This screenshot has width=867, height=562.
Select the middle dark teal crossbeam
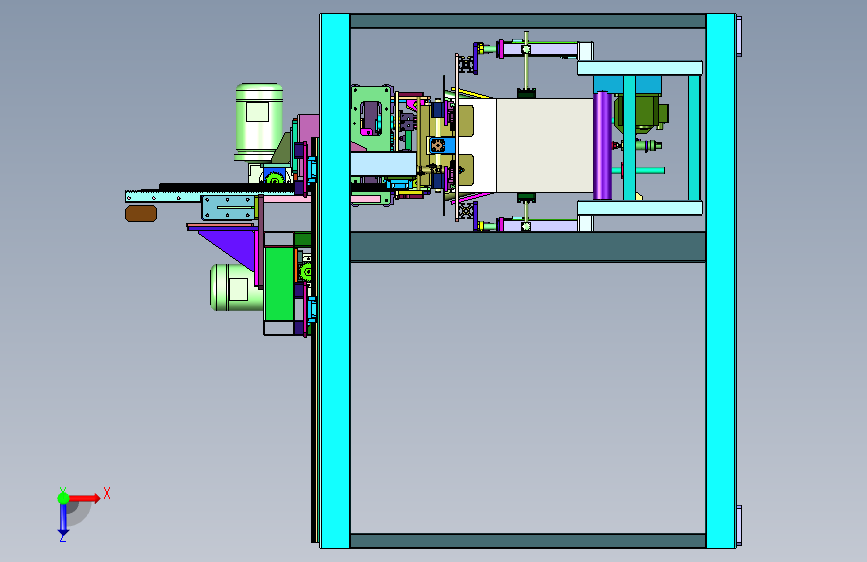click(x=528, y=246)
